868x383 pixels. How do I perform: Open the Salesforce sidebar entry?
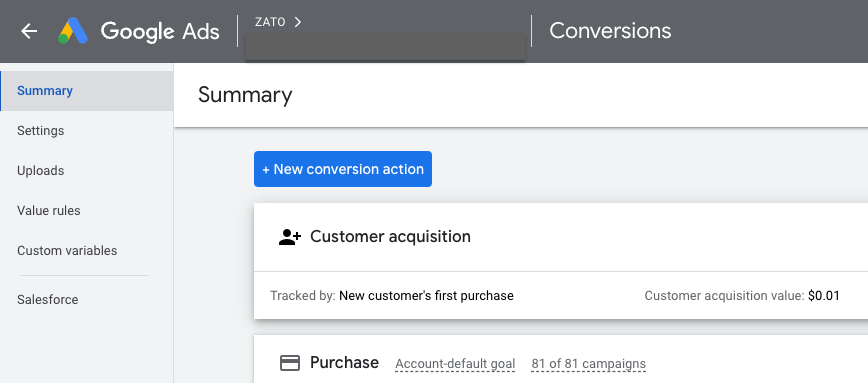pos(87,299)
